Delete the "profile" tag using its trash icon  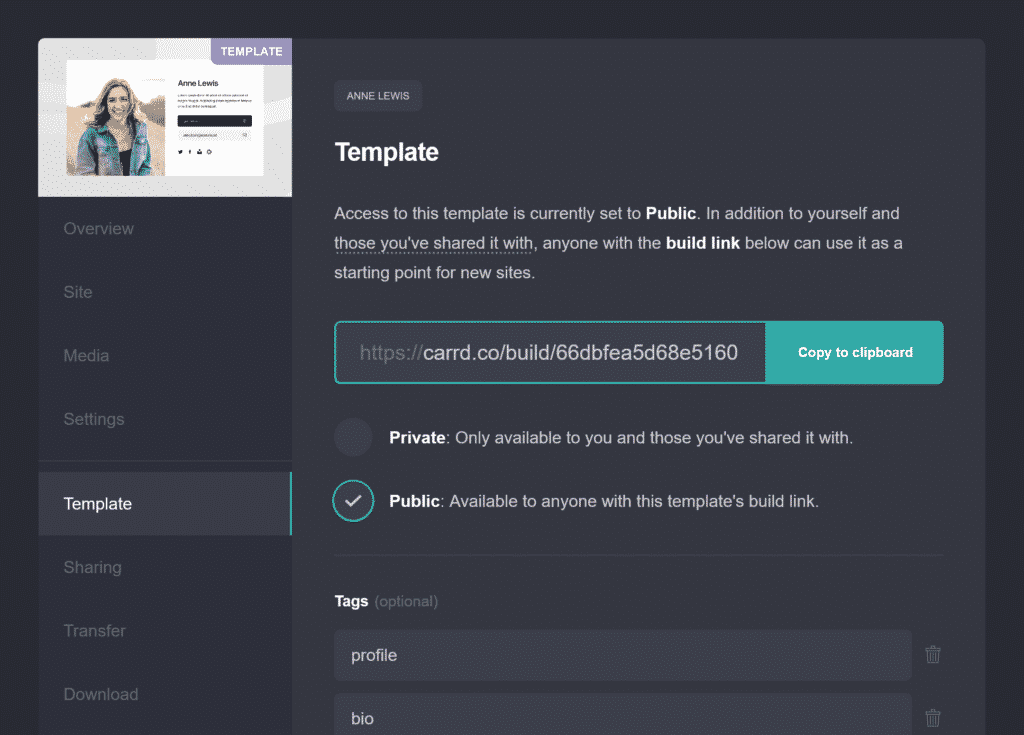(x=932, y=654)
